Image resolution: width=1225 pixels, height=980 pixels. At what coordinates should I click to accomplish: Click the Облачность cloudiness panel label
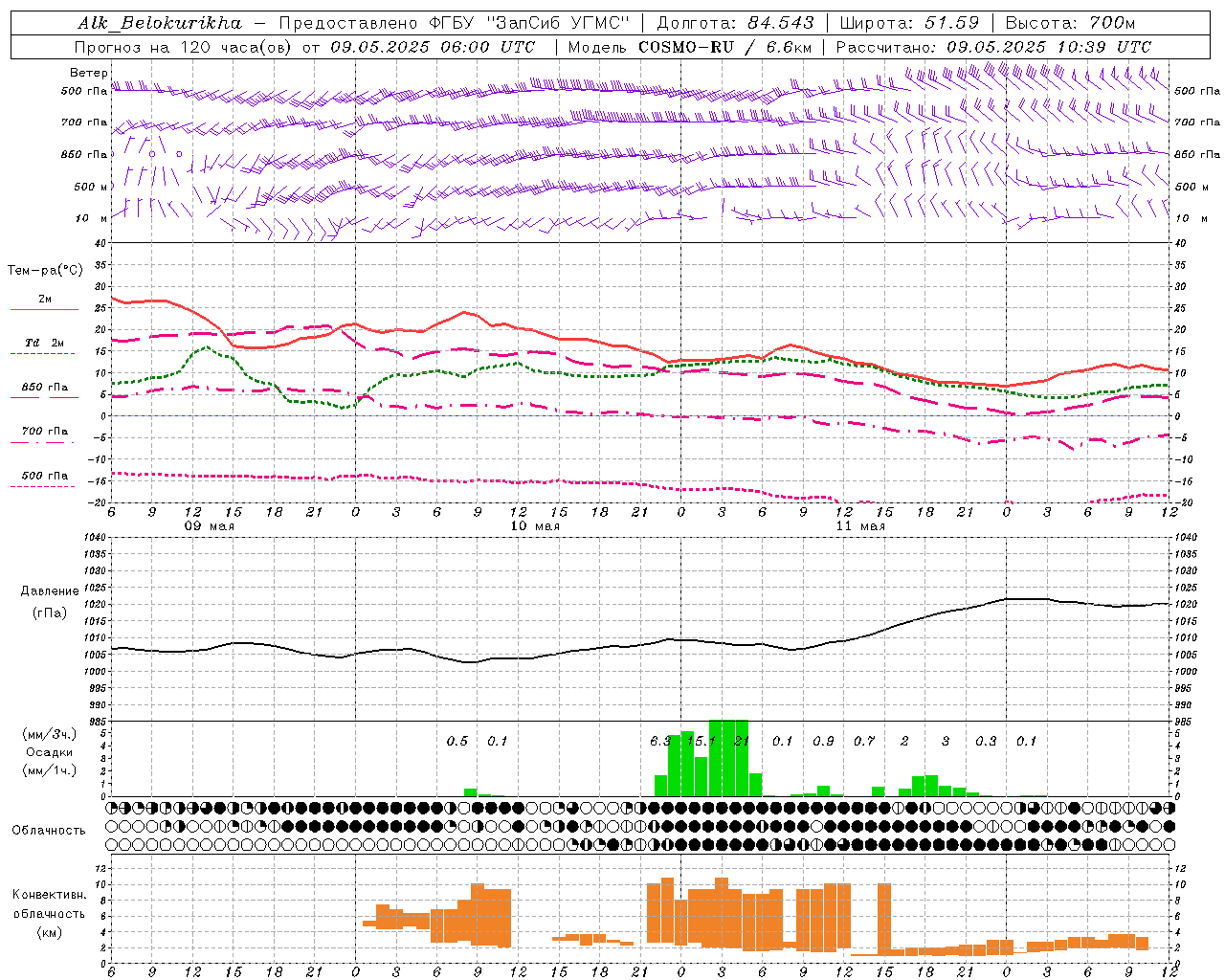coord(49,831)
